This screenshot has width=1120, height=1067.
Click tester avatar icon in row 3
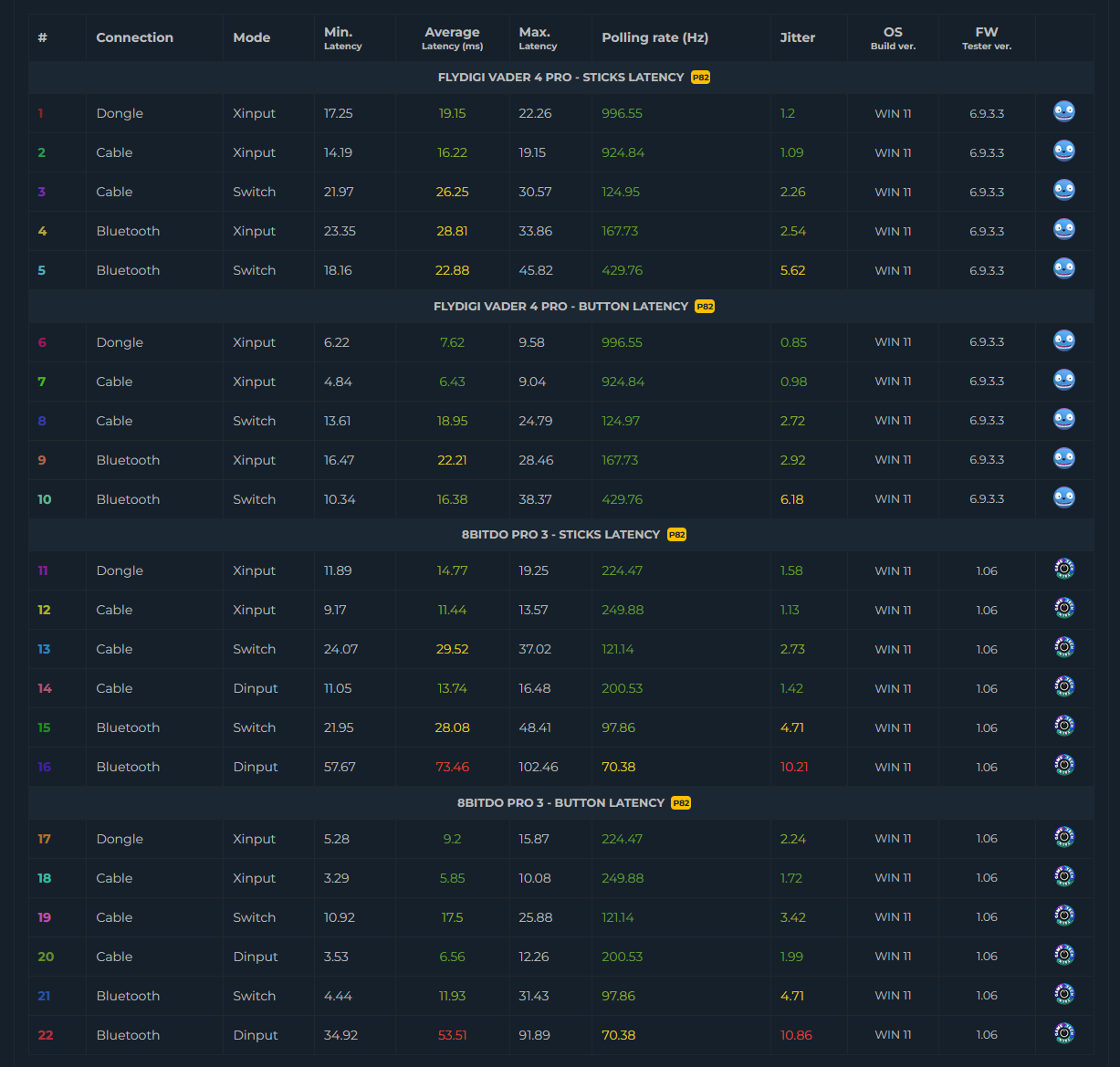tap(1063, 191)
